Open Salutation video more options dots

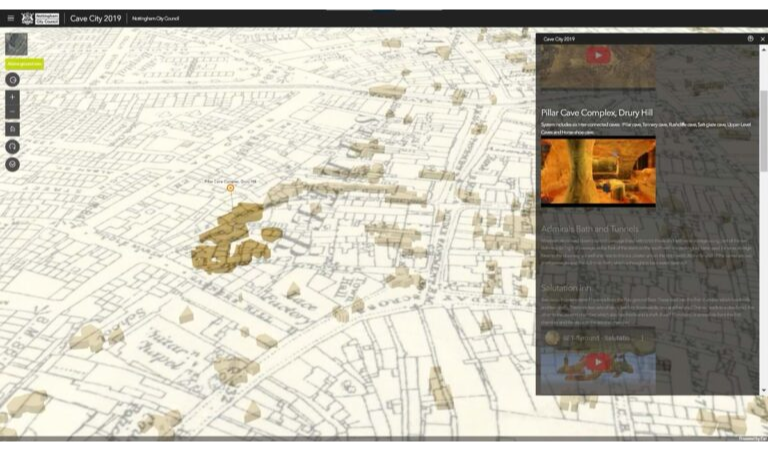[642, 338]
